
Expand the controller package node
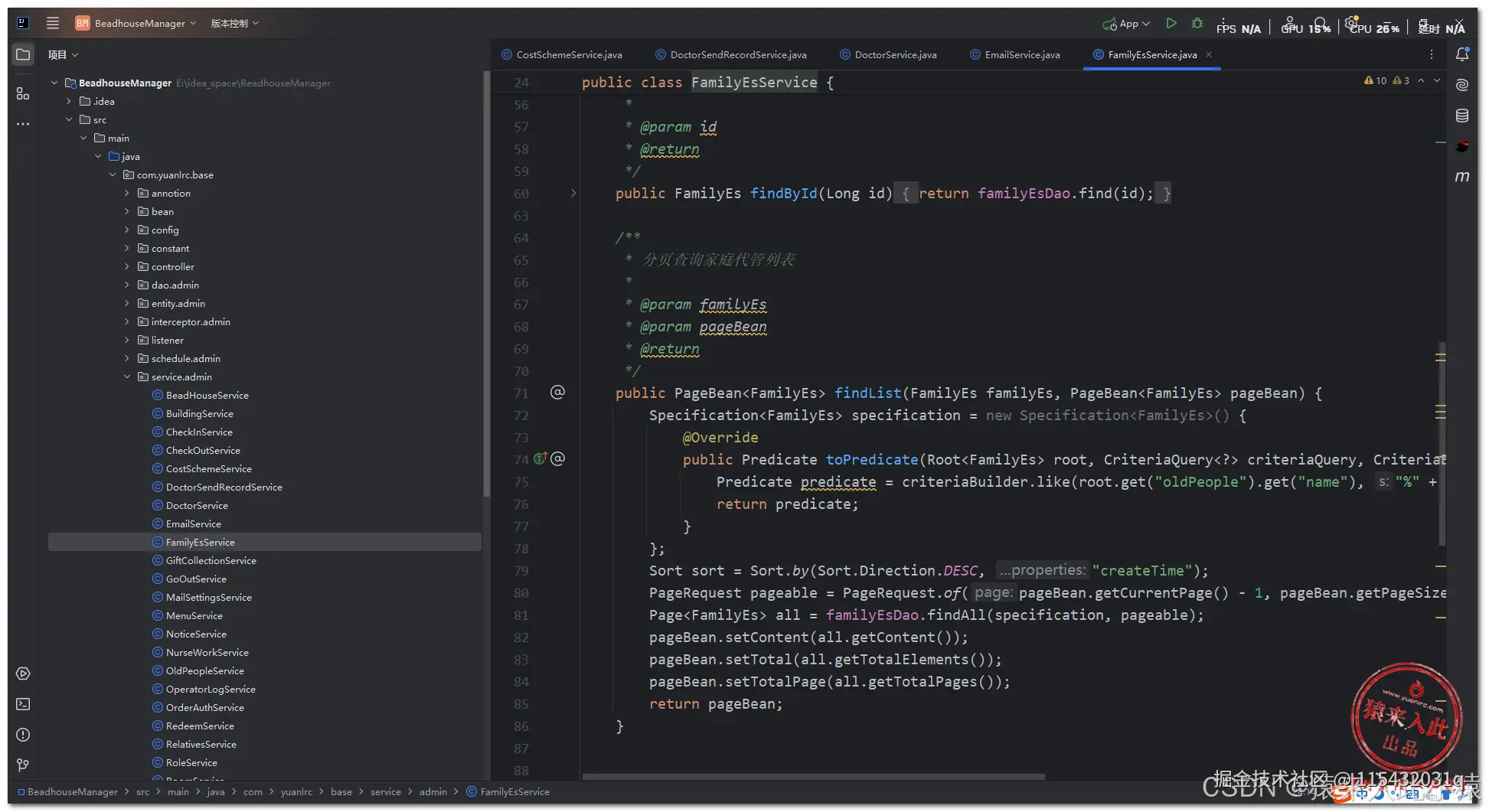coord(127,266)
